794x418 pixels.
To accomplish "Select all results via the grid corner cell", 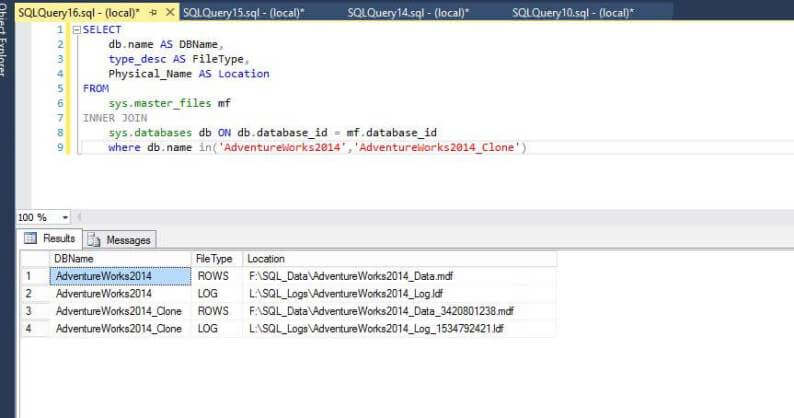I will [34, 258].
